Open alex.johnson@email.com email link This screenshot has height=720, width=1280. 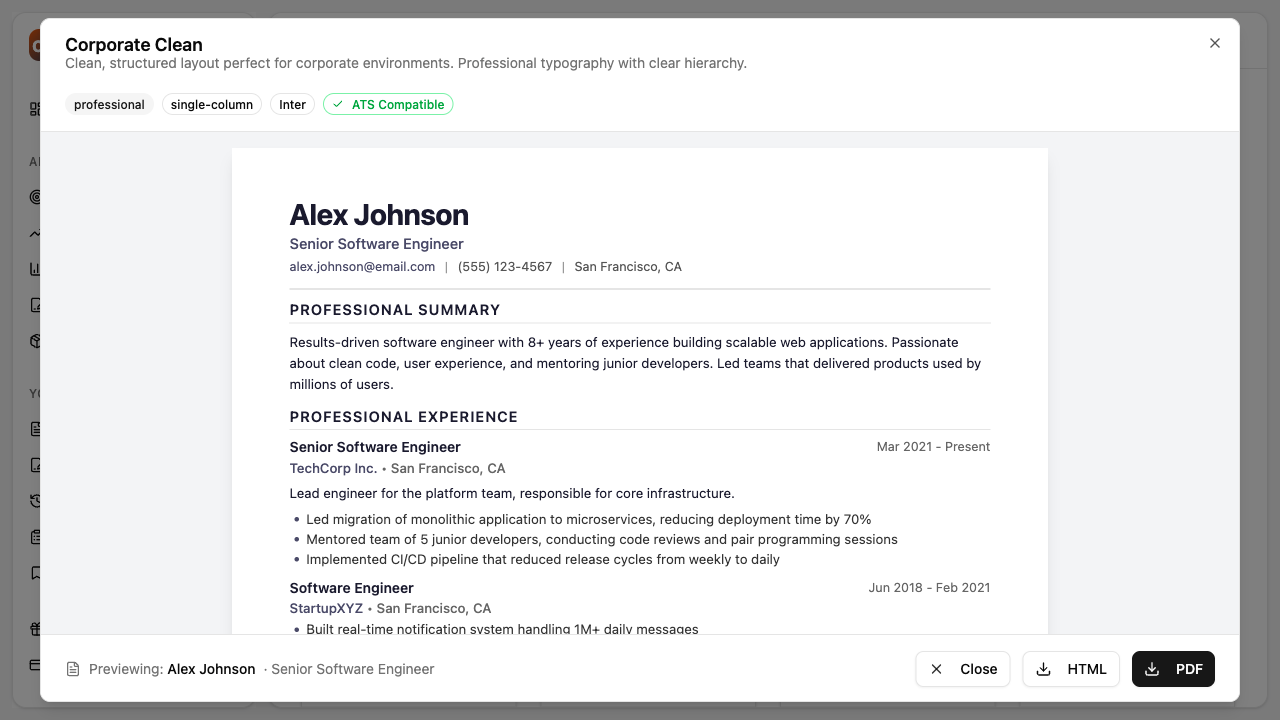click(x=362, y=266)
